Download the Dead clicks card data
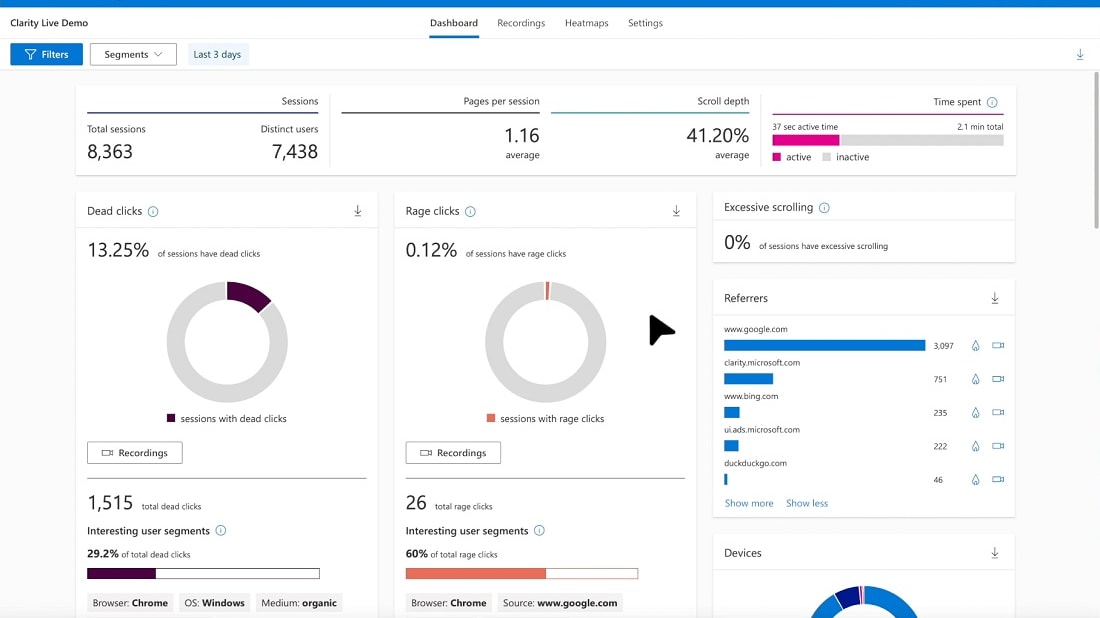This screenshot has height=618, width=1100. [x=358, y=210]
